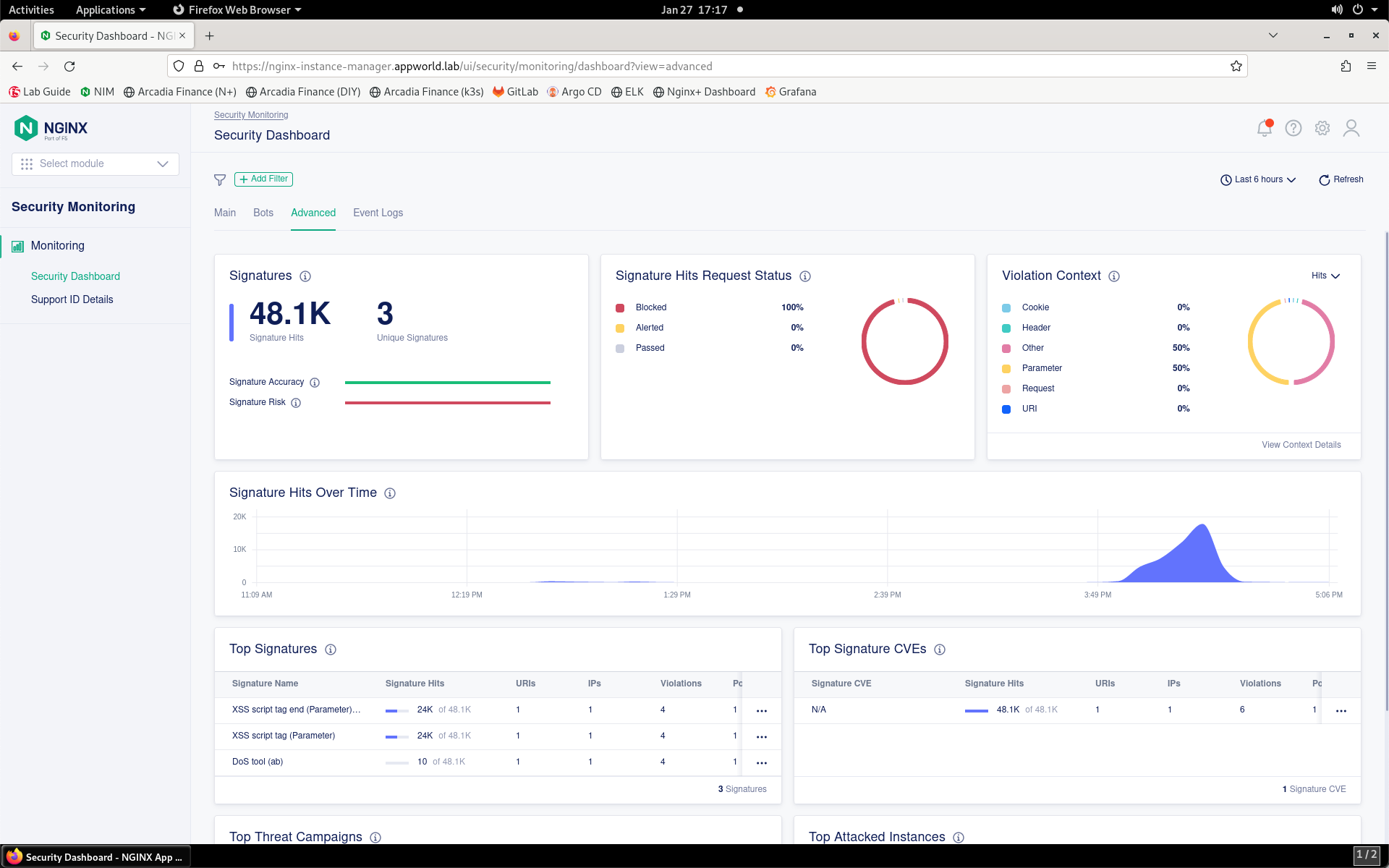This screenshot has width=1389, height=868.
Task: Click the URI blue legend swatch
Action: pyautogui.click(x=1006, y=409)
